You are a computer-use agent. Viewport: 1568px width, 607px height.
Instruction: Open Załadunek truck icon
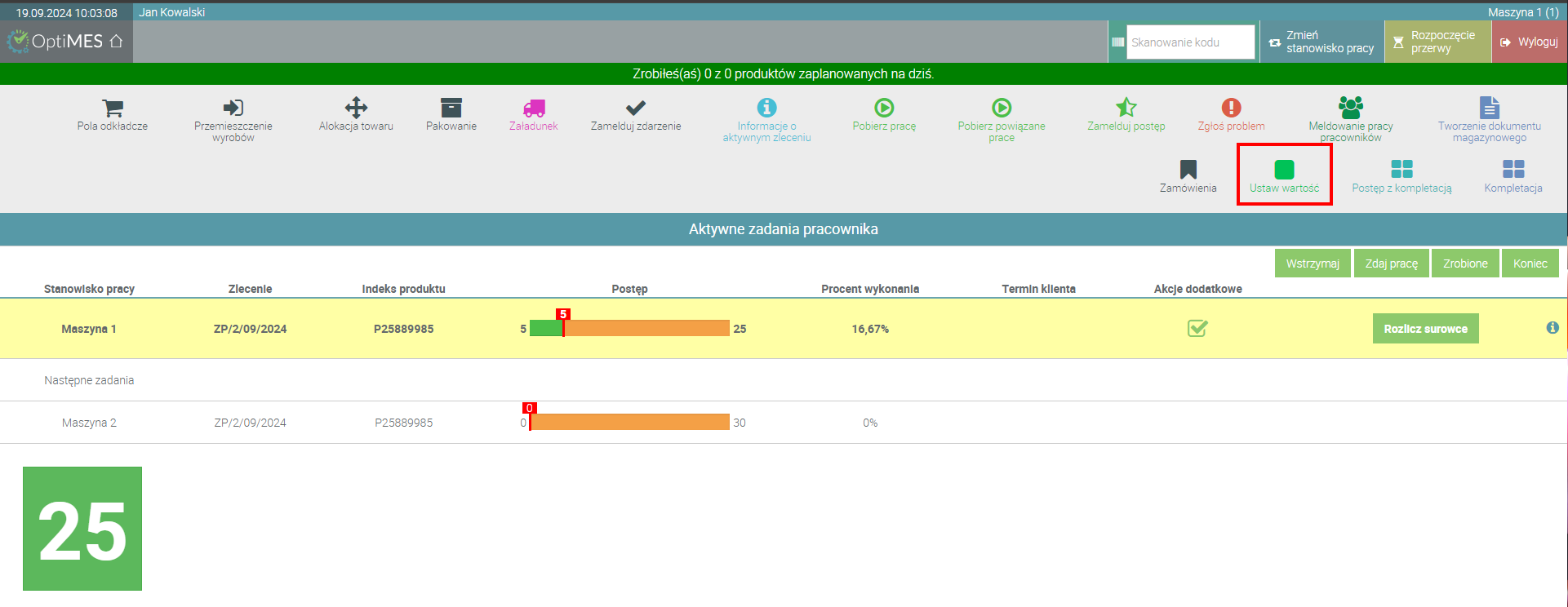click(x=534, y=108)
